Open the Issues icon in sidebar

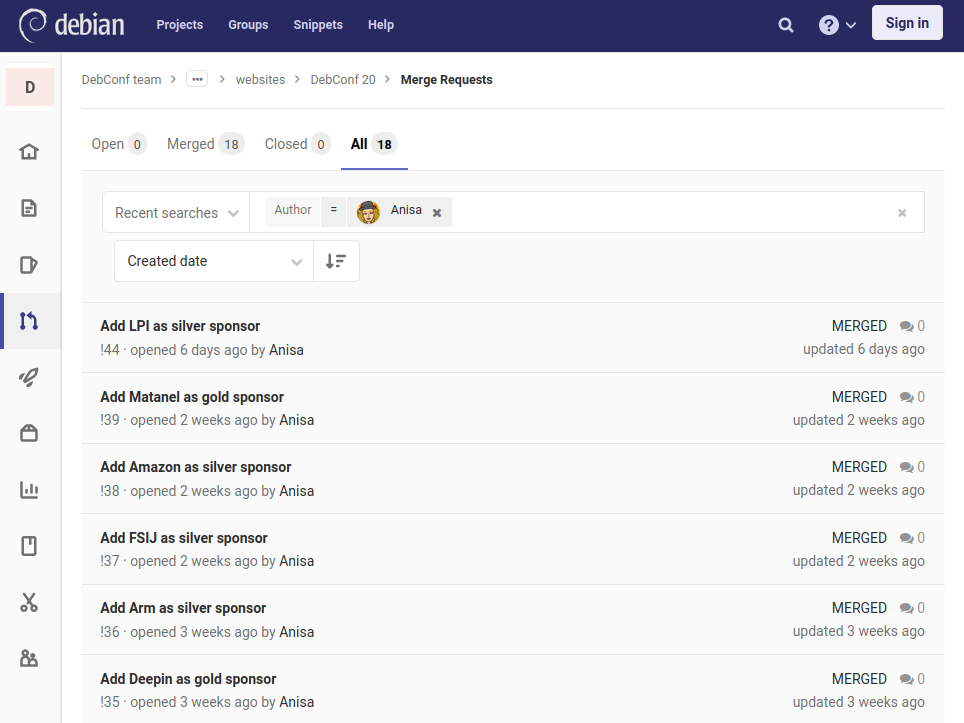29,264
